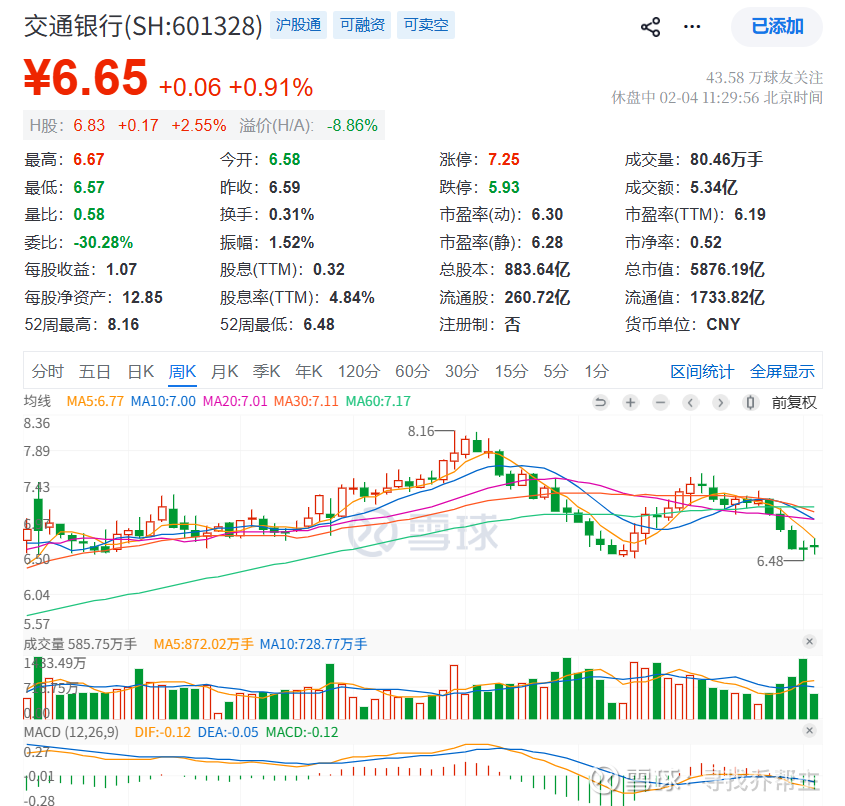Click the chart pan right arrow
845x806 pixels.
pyautogui.click(x=721, y=402)
